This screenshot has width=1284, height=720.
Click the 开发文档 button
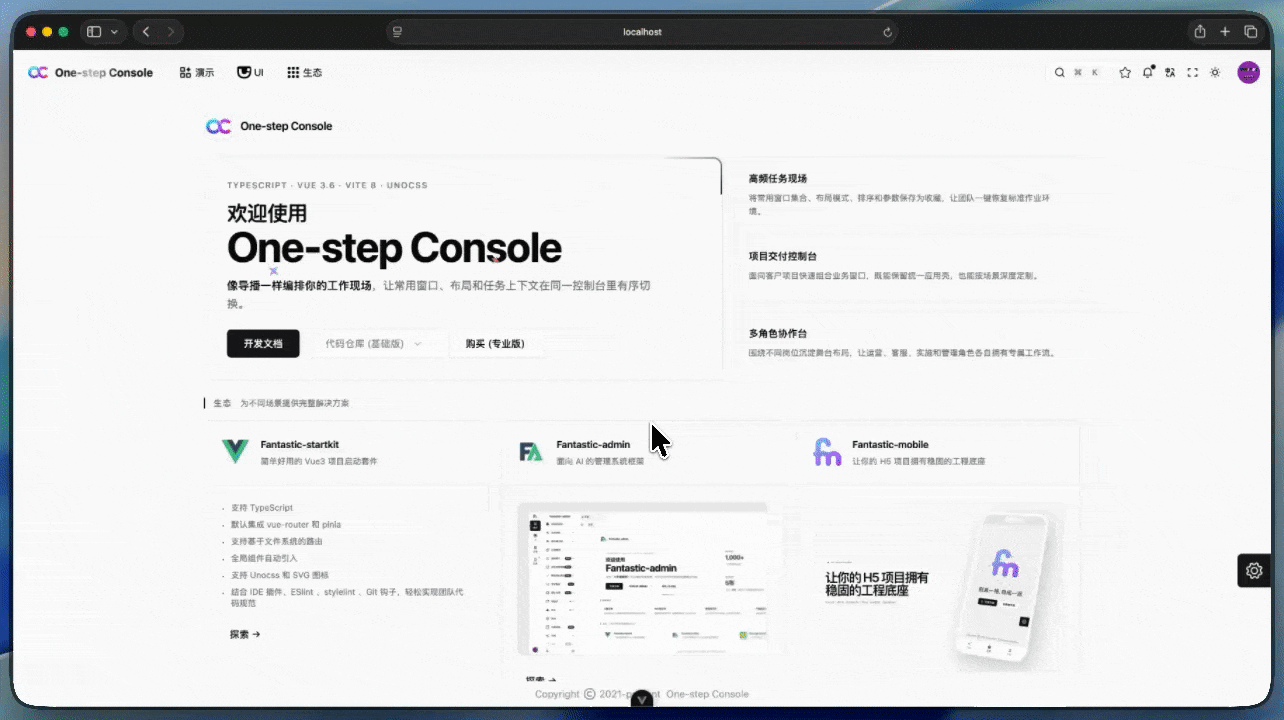(x=263, y=343)
